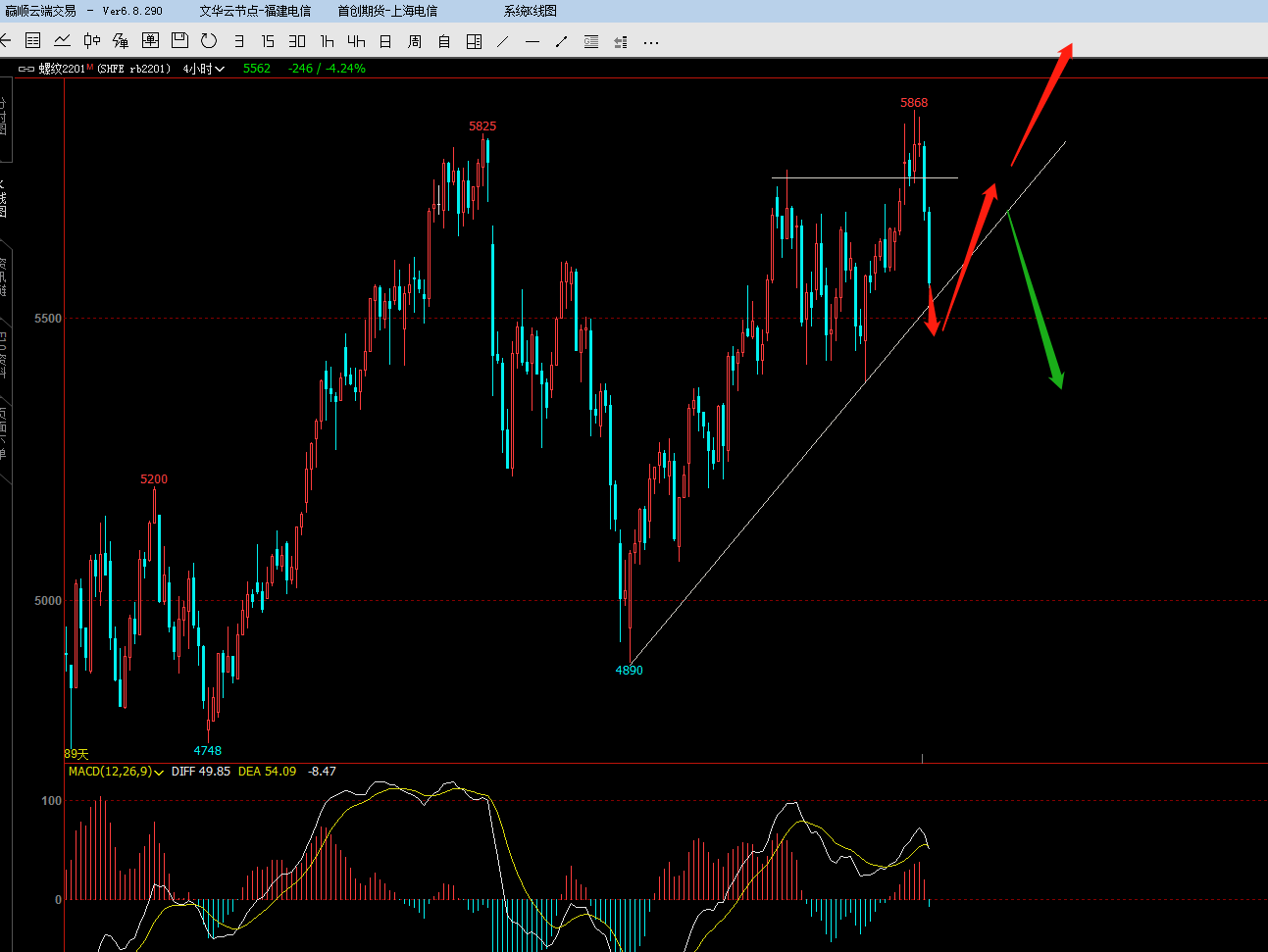This screenshot has width=1268, height=952.
Task: Click the 5825 peak price label
Action: tap(482, 125)
